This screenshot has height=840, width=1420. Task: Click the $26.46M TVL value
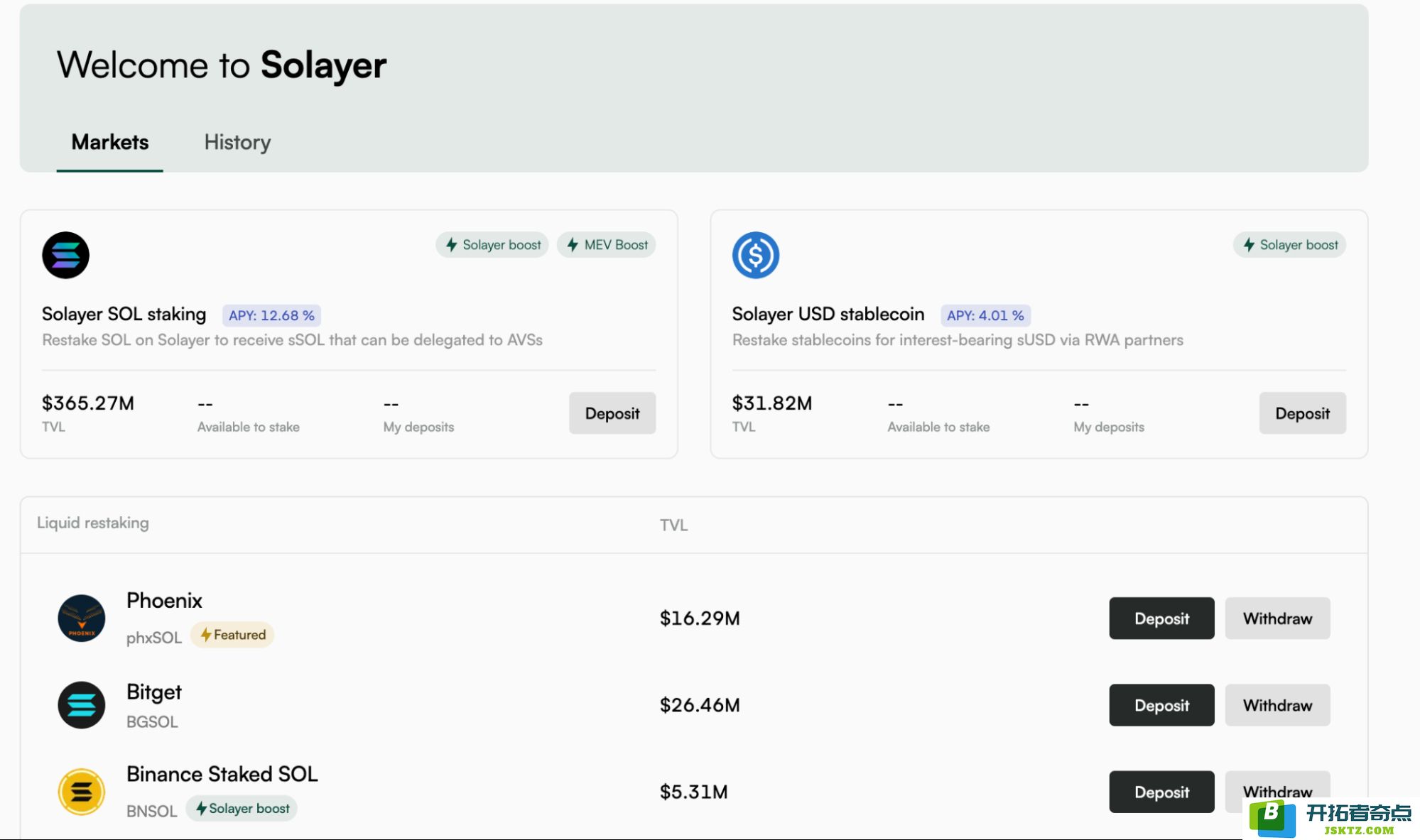[x=700, y=705]
